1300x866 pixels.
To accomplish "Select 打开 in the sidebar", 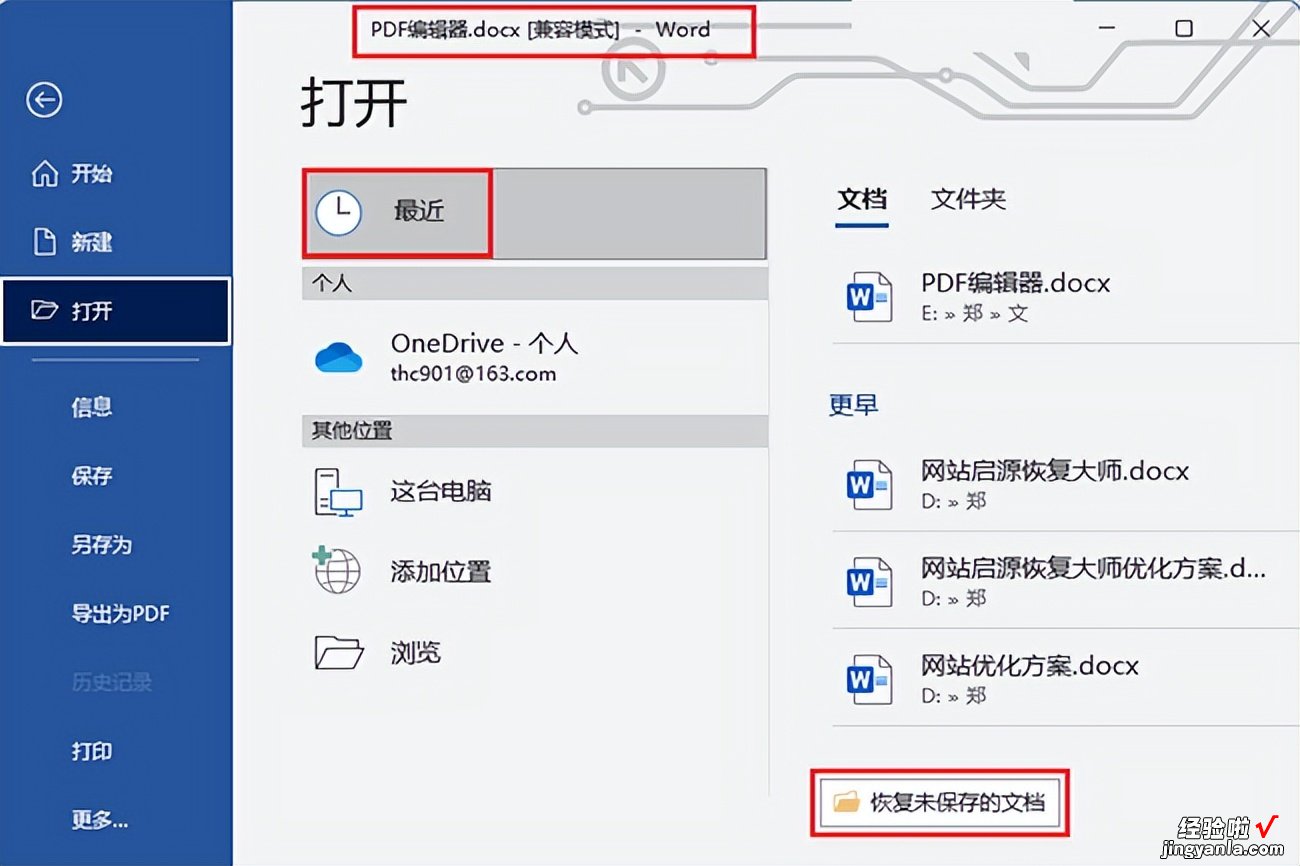I will click(116, 311).
